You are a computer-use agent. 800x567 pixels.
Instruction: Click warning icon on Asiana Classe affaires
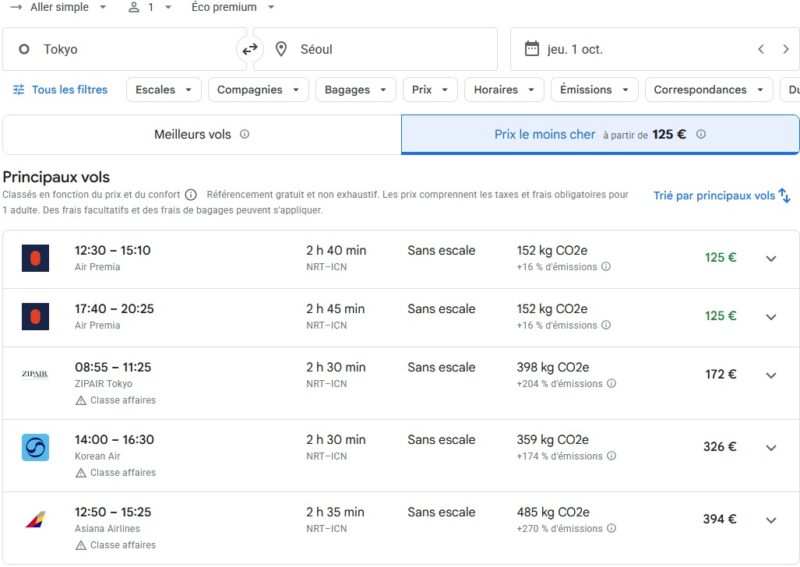coord(81,546)
